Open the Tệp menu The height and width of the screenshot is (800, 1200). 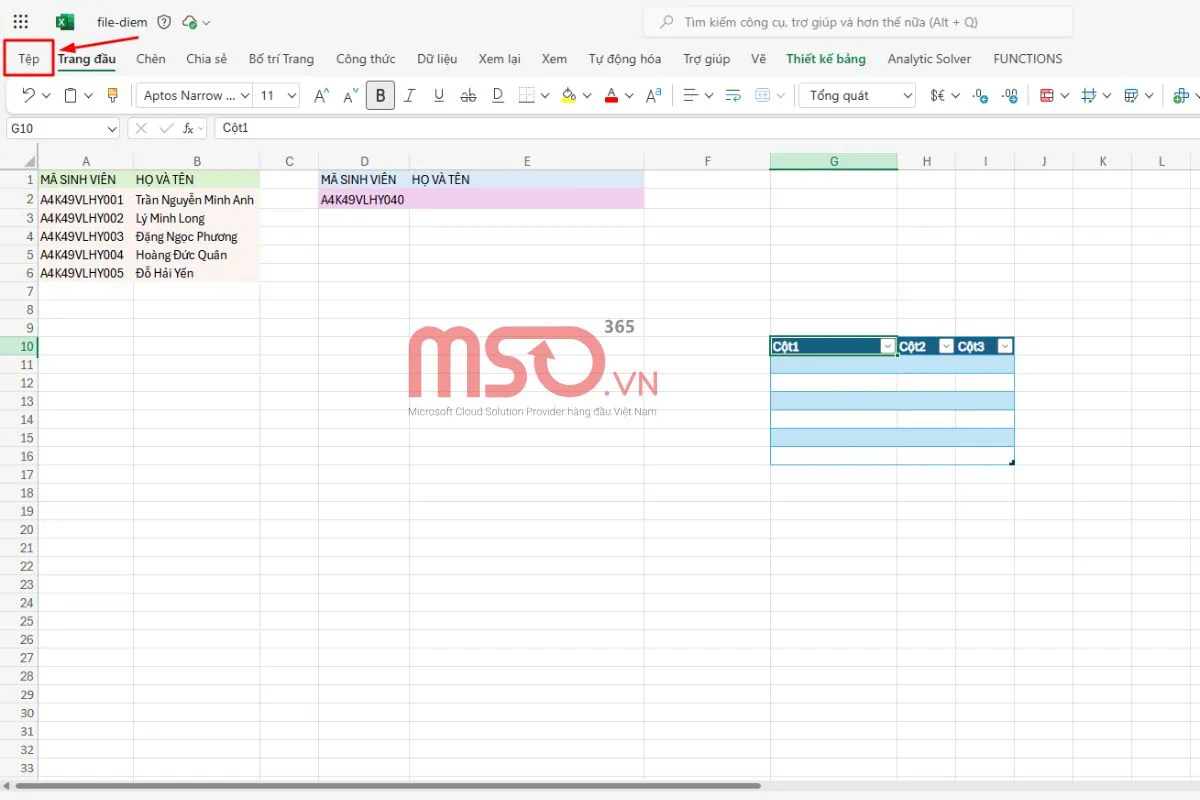point(29,59)
